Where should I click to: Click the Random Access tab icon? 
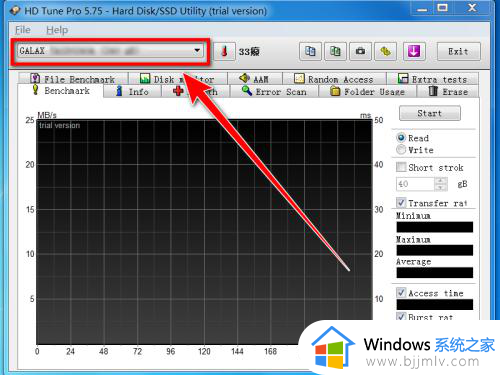pyautogui.click(x=299, y=78)
